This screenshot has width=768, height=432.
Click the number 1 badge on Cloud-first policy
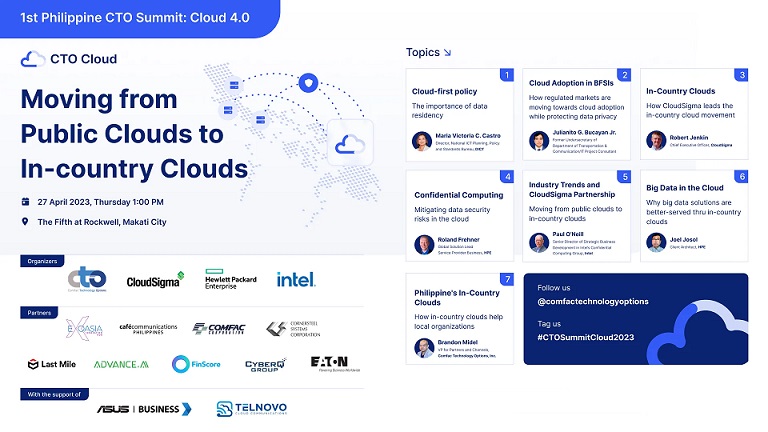coord(507,75)
